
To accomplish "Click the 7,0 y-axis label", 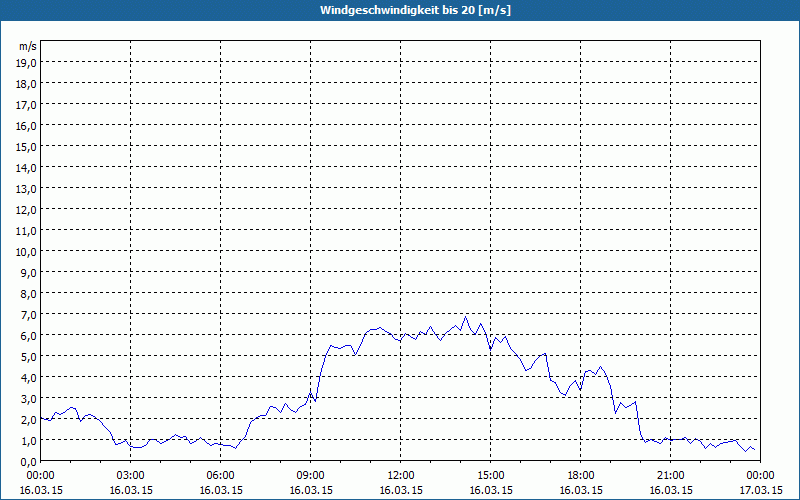I will (28, 315).
